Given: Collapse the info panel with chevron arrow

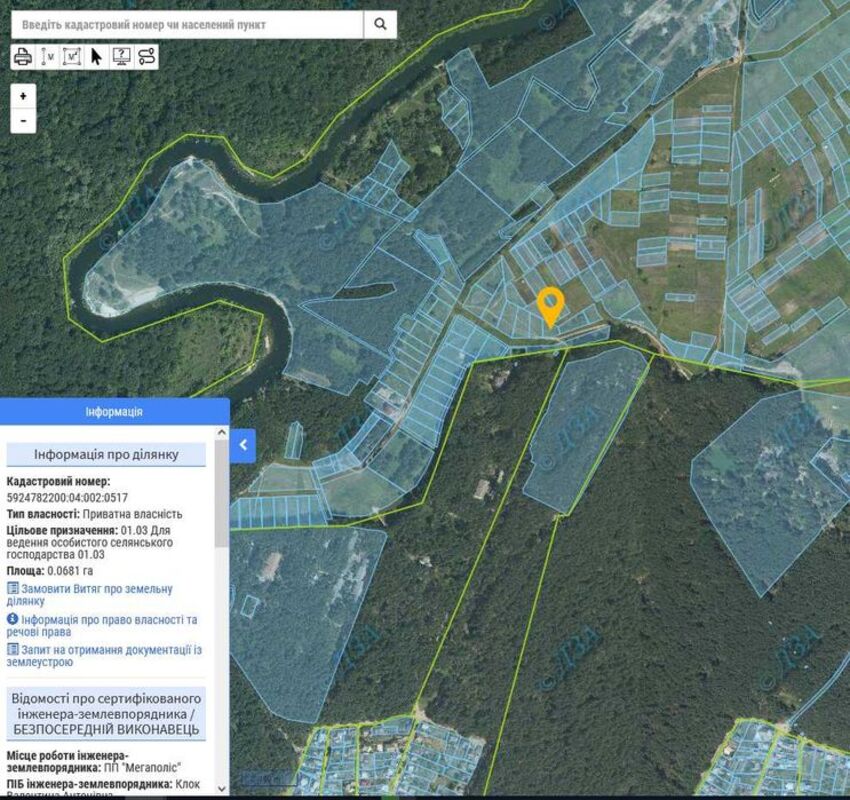Looking at the screenshot, I should point(243,445).
